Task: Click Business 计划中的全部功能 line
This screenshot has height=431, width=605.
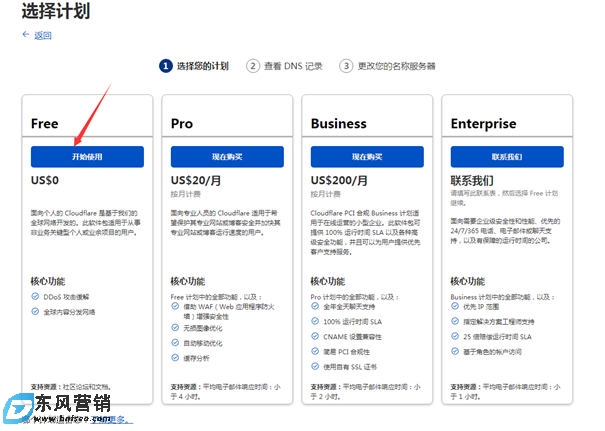Action: point(503,297)
